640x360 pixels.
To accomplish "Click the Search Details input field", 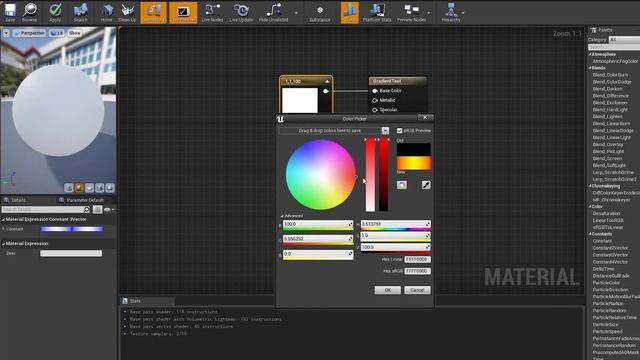I will 42,209.
